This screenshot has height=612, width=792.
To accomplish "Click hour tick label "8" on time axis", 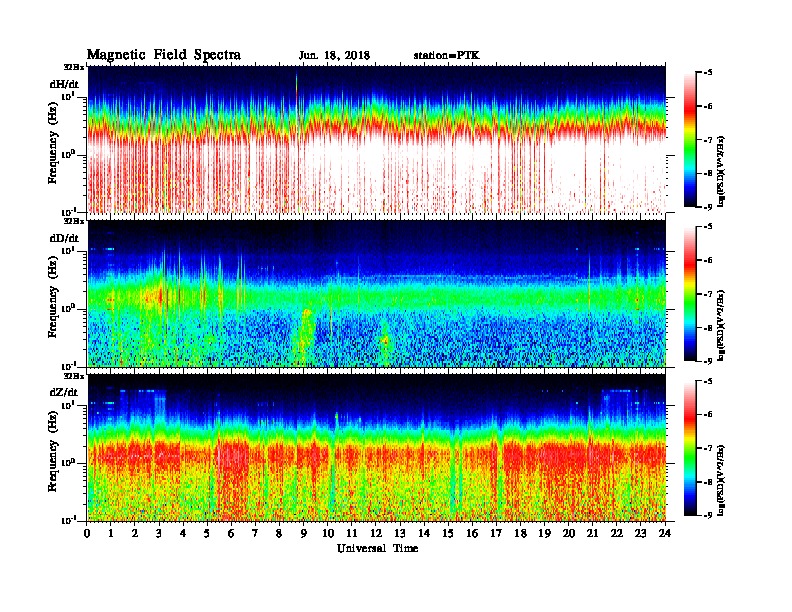I will (279, 533).
